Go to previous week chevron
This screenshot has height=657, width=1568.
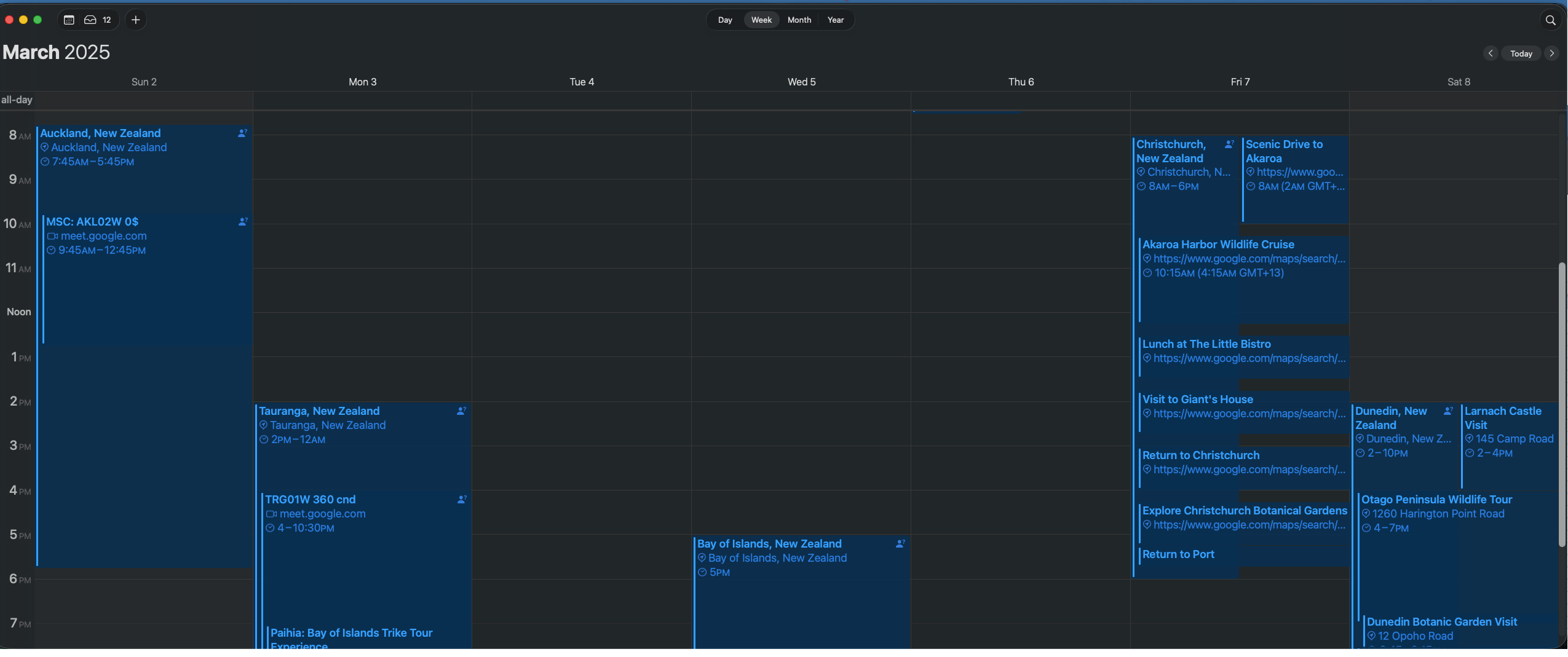(x=1490, y=53)
